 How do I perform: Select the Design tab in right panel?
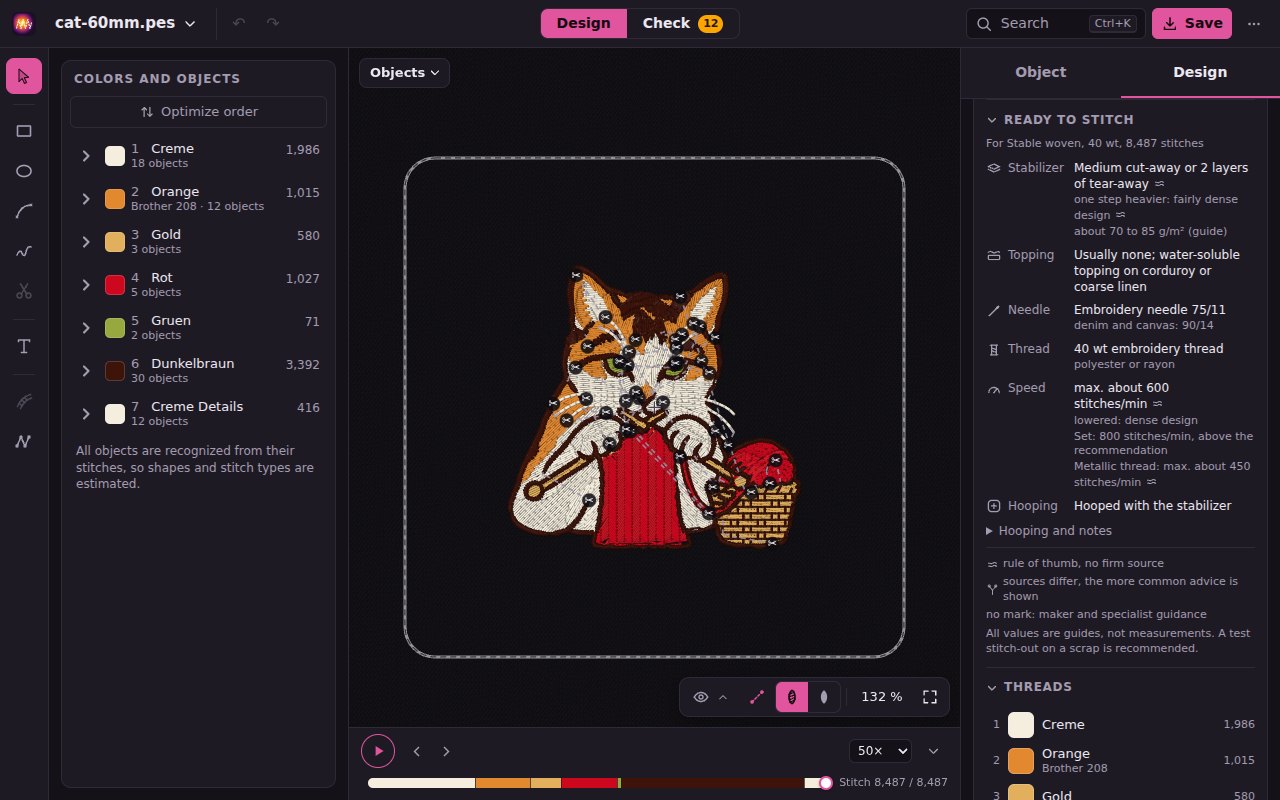(x=1200, y=72)
